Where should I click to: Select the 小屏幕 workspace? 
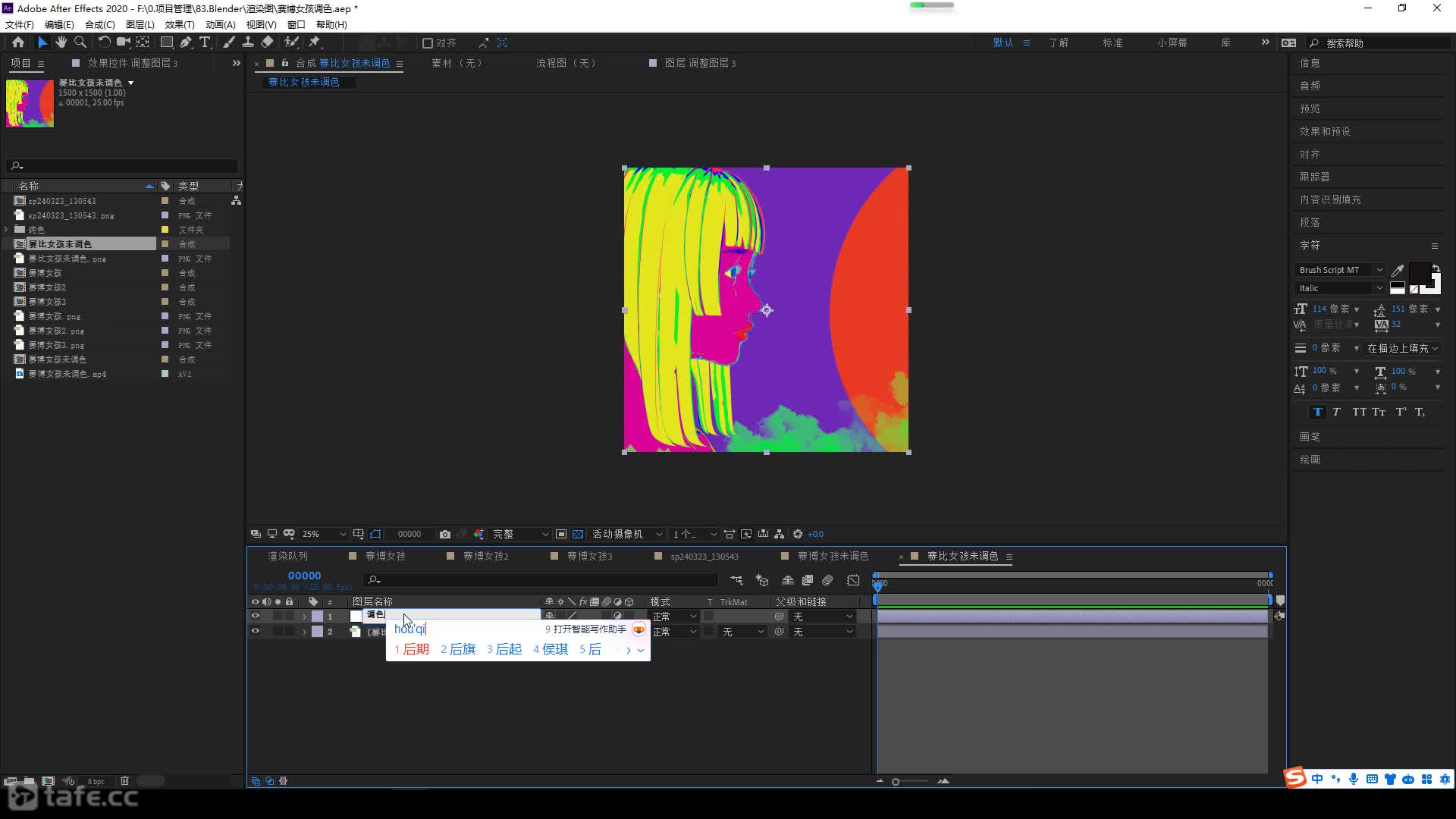point(1172,42)
